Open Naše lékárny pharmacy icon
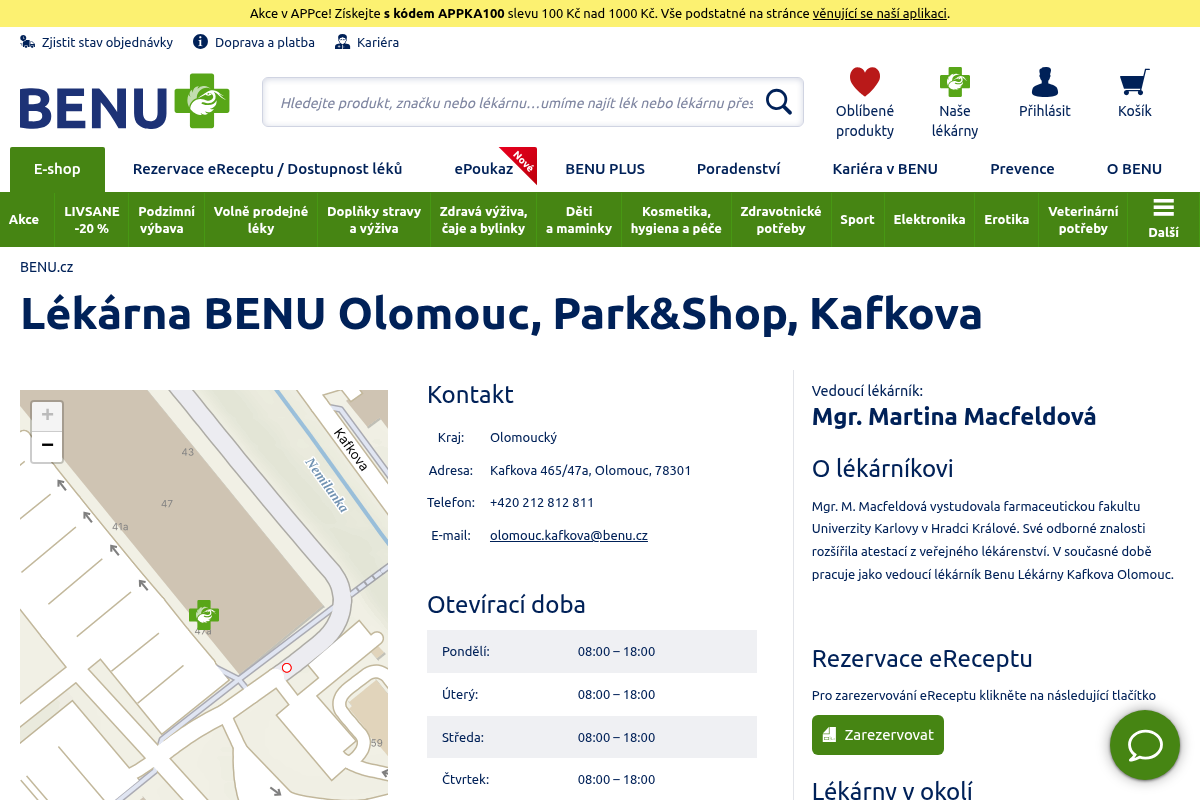This screenshot has height=800, width=1200. click(955, 81)
